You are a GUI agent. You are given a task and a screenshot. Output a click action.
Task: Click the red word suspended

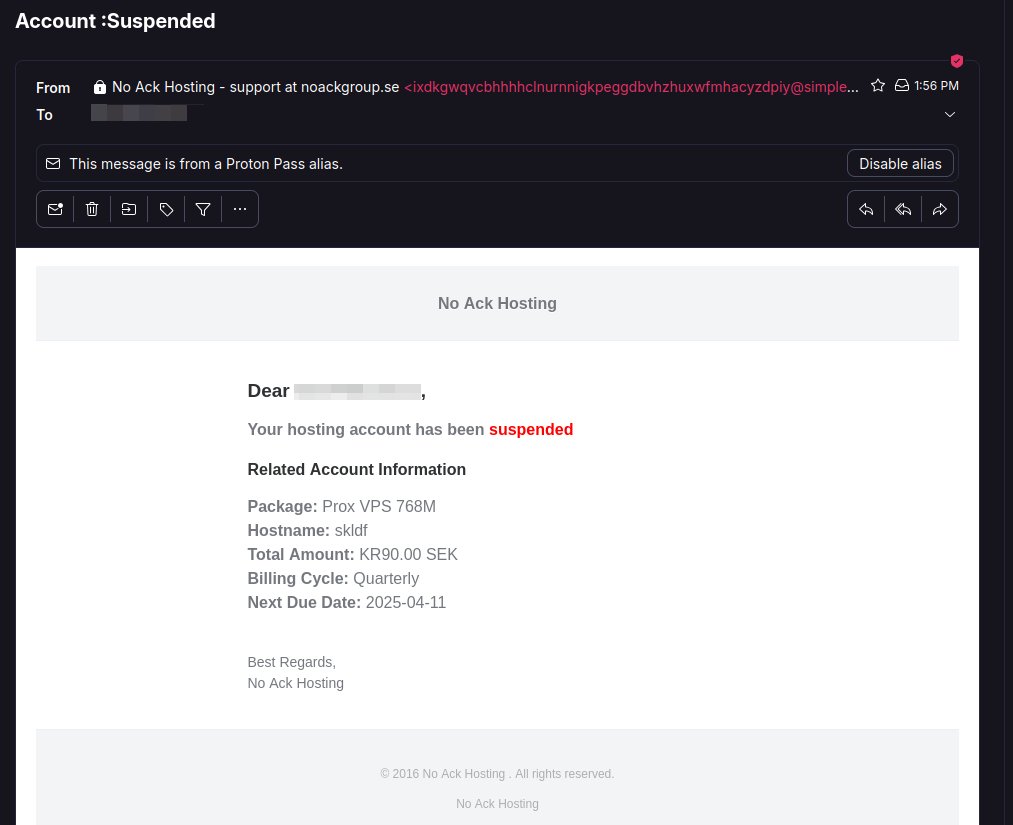coord(531,429)
